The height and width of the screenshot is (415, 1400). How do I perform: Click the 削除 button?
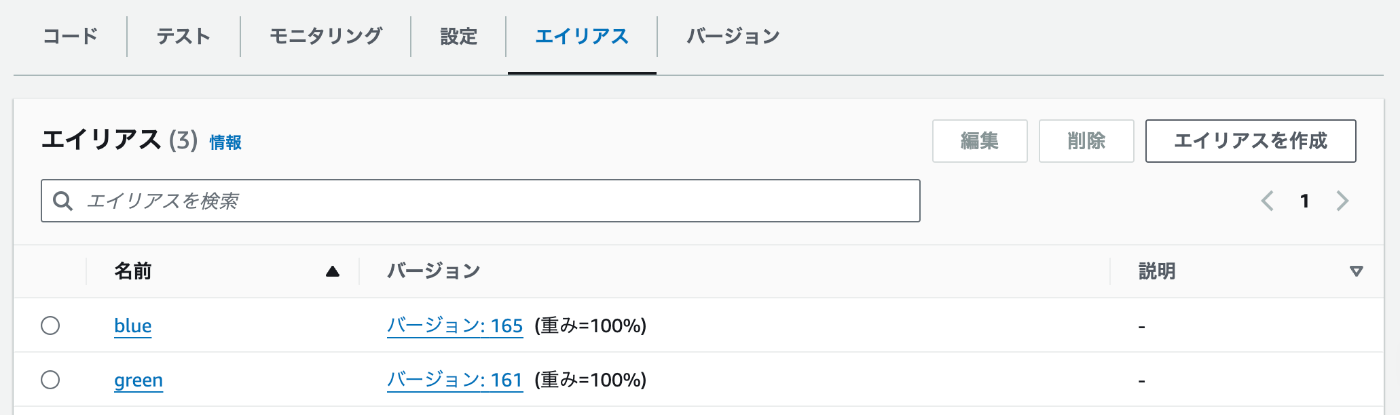[x=1086, y=141]
